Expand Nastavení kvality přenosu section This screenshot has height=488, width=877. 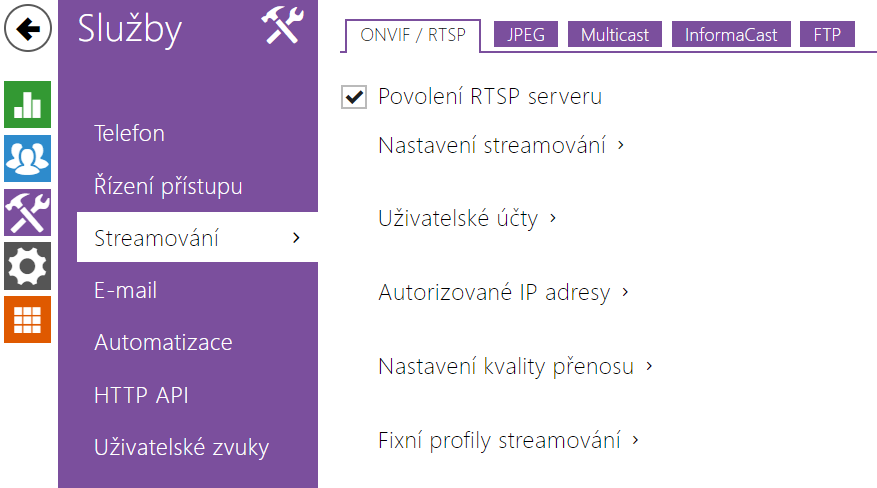[515, 367]
